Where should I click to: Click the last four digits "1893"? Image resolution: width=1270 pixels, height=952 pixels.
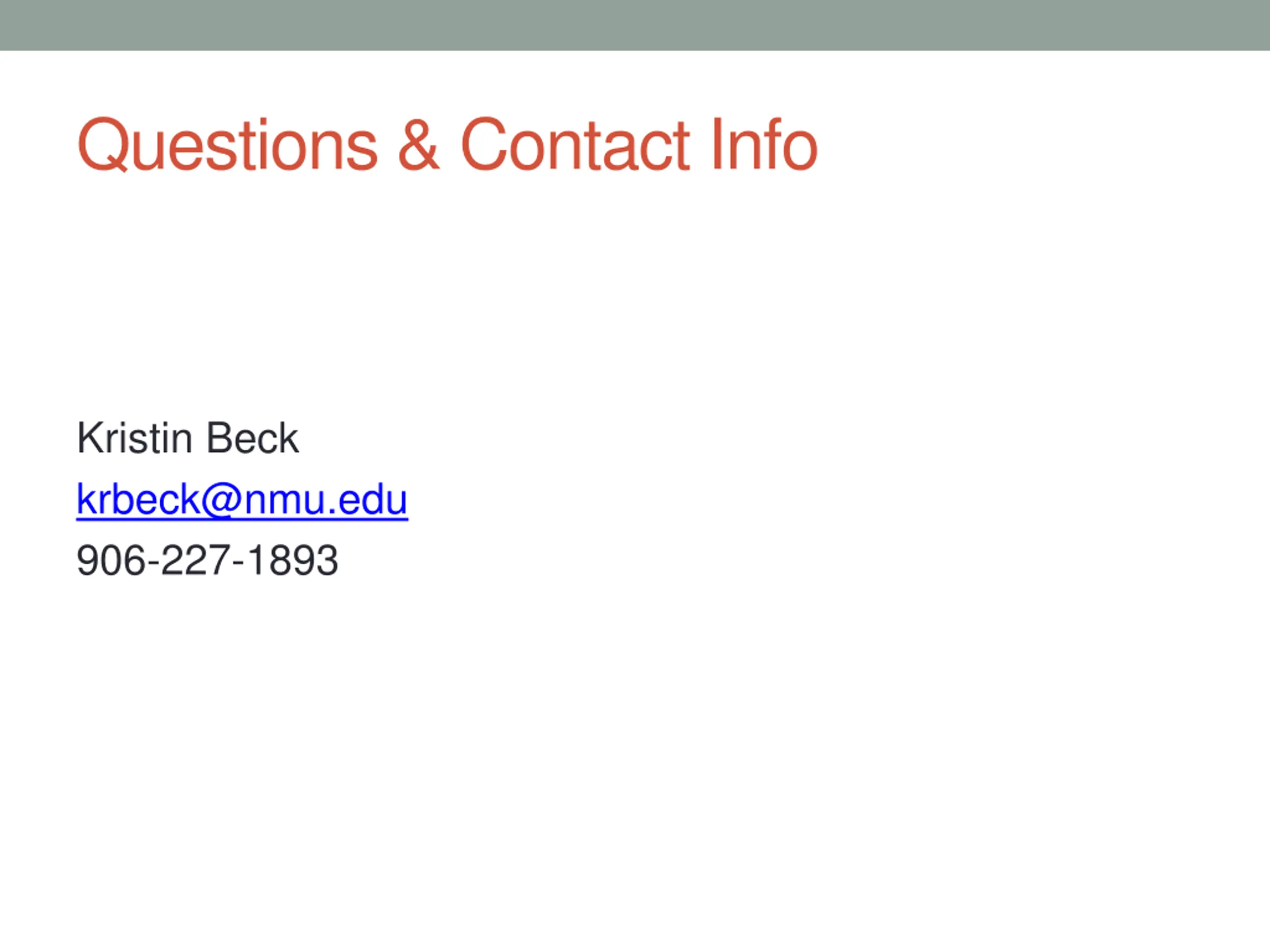[x=293, y=561]
